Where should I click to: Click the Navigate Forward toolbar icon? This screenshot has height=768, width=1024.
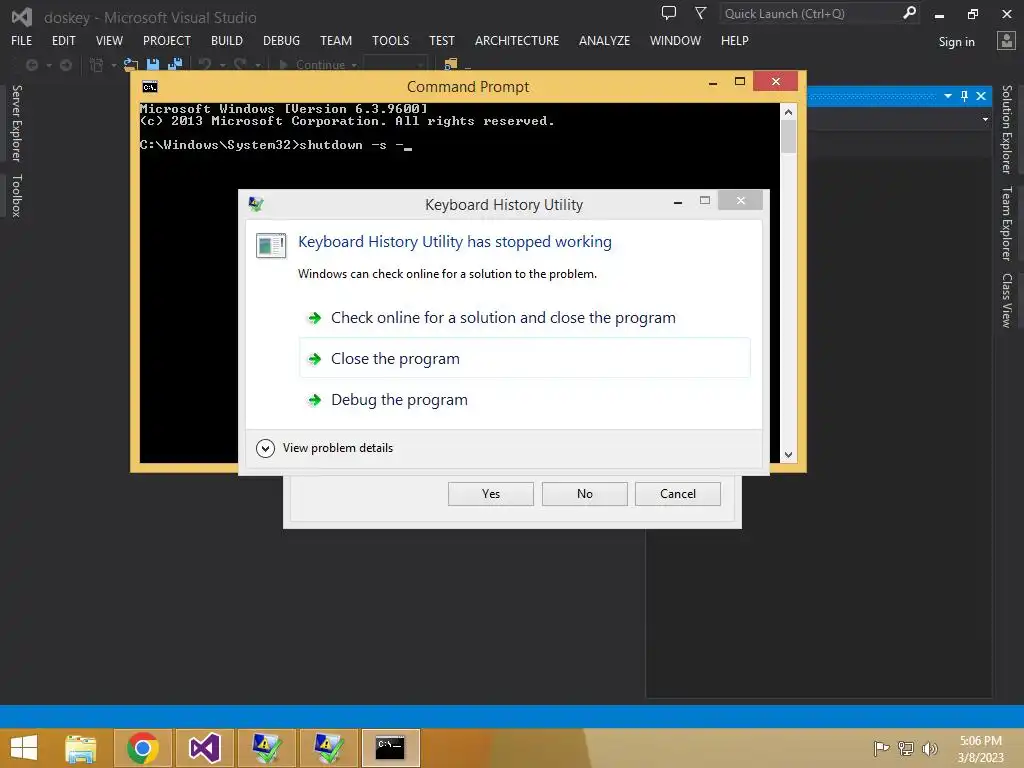66,65
